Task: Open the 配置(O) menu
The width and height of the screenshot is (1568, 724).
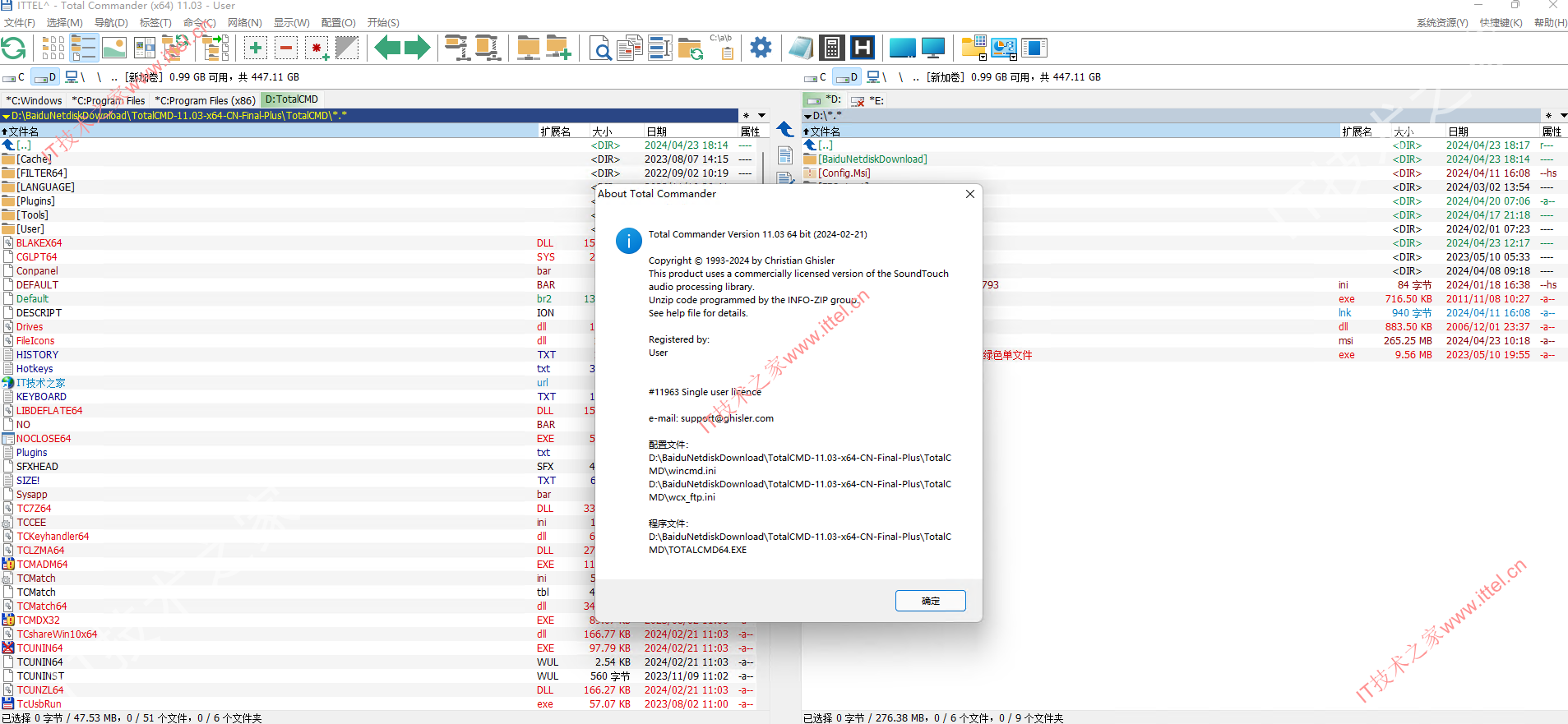Action: coord(338,23)
